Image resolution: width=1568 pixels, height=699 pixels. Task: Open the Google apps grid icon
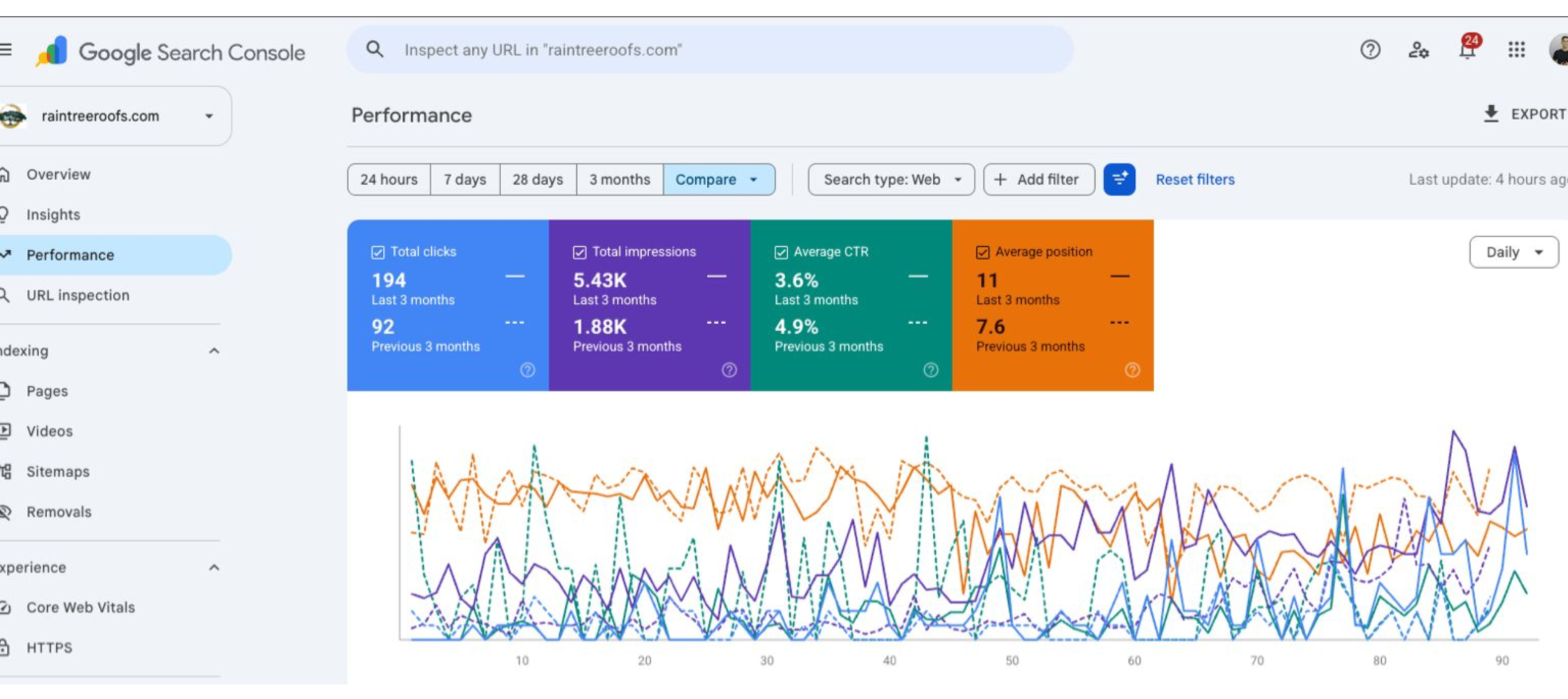coord(1517,50)
